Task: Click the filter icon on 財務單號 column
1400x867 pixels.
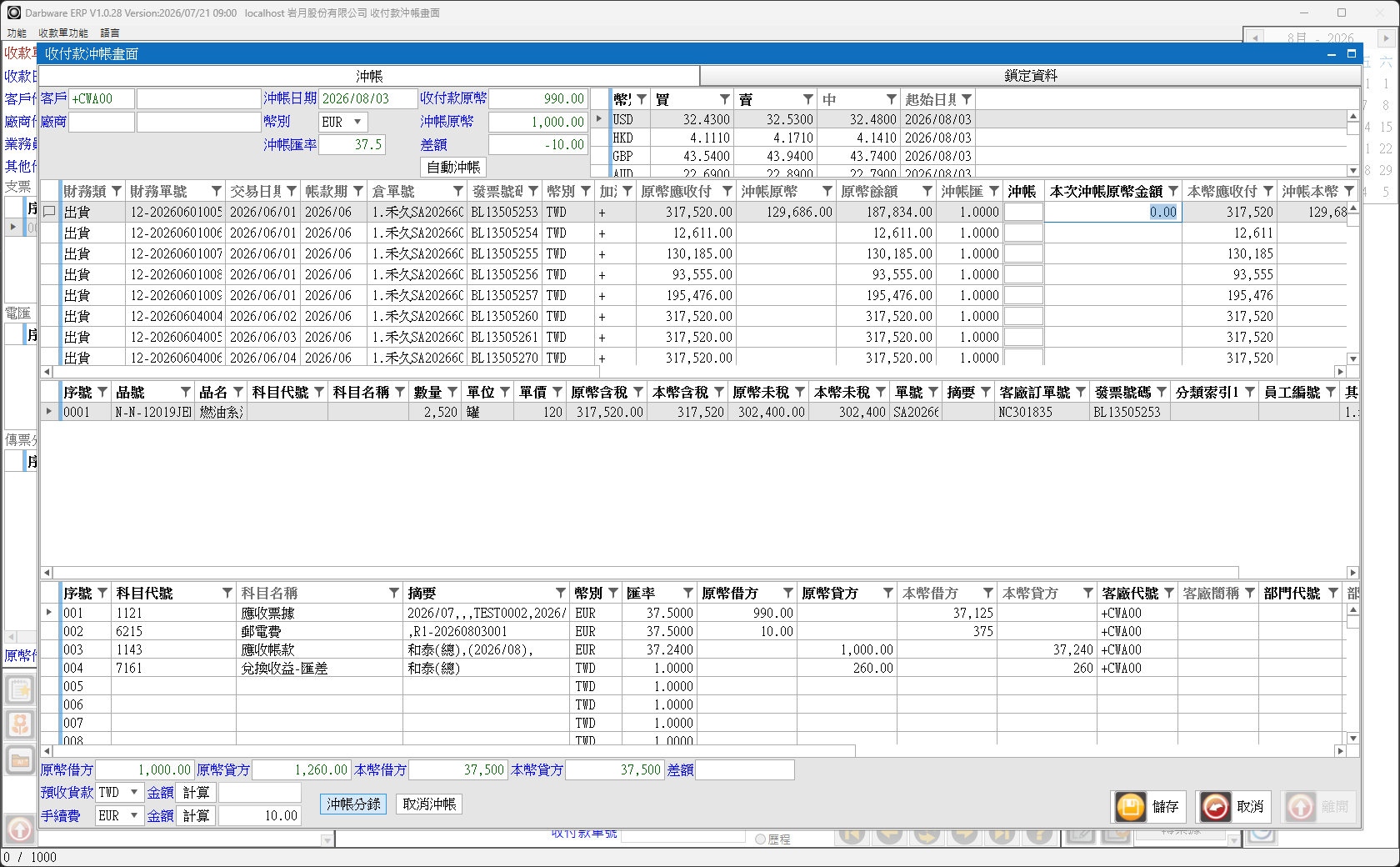Action: tap(217, 191)
